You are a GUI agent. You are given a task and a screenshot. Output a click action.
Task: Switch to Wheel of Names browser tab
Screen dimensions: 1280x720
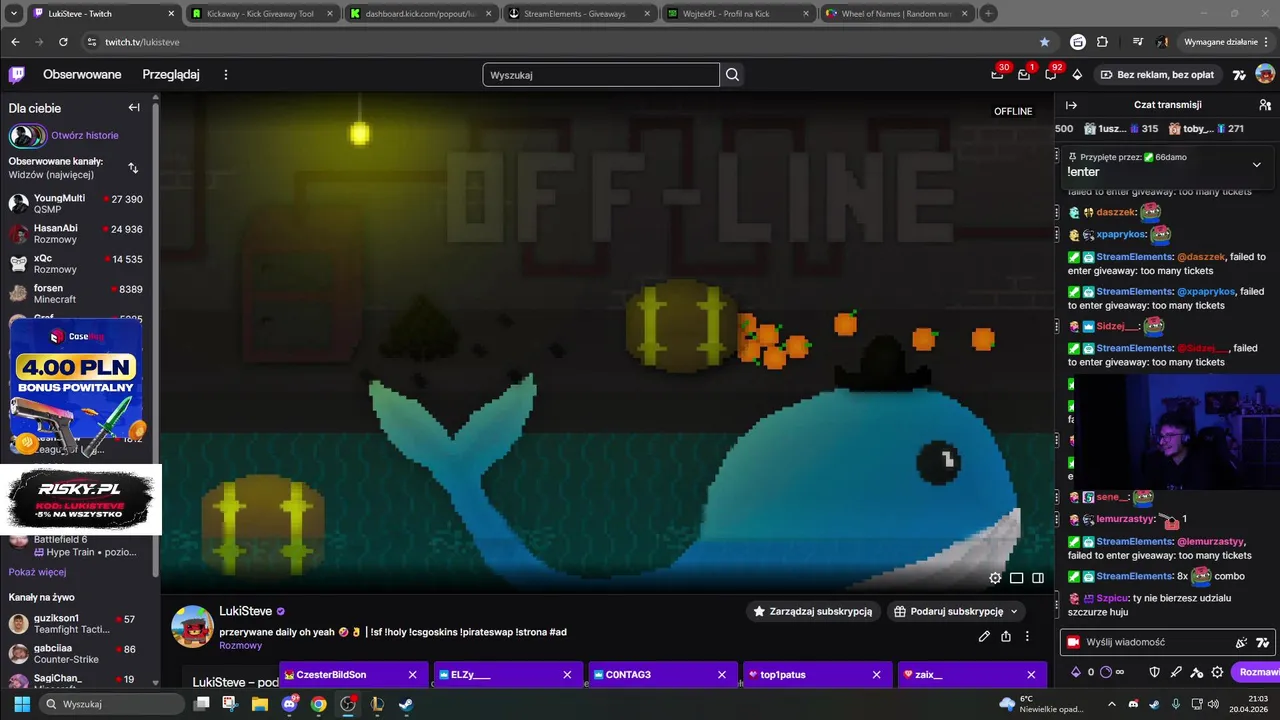click(895, 14)
